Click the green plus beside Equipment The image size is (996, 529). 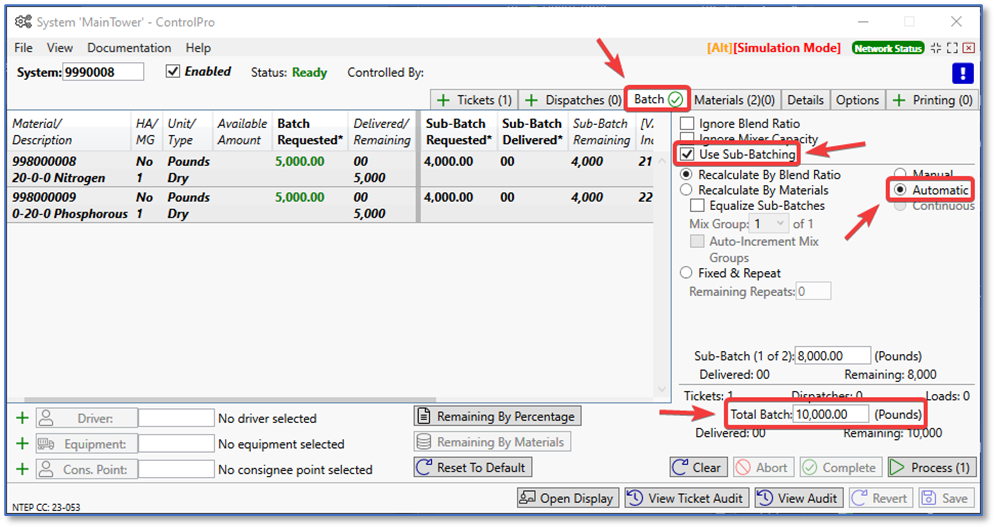(x=22, y=444)
